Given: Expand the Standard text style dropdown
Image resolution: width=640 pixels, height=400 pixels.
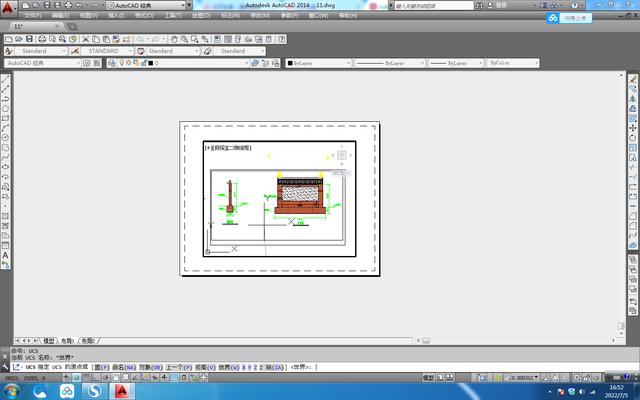Looking at the screenshot, I should point(40,50).
